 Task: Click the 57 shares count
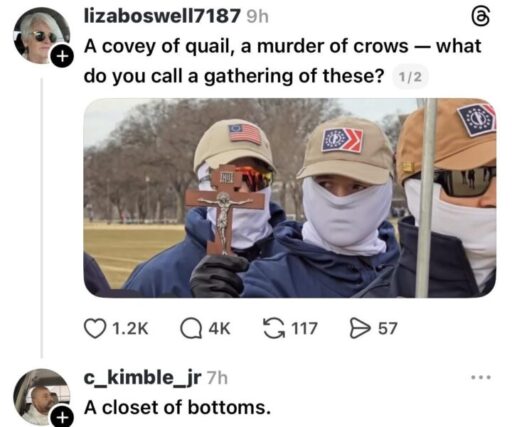(x=387, y=328)
